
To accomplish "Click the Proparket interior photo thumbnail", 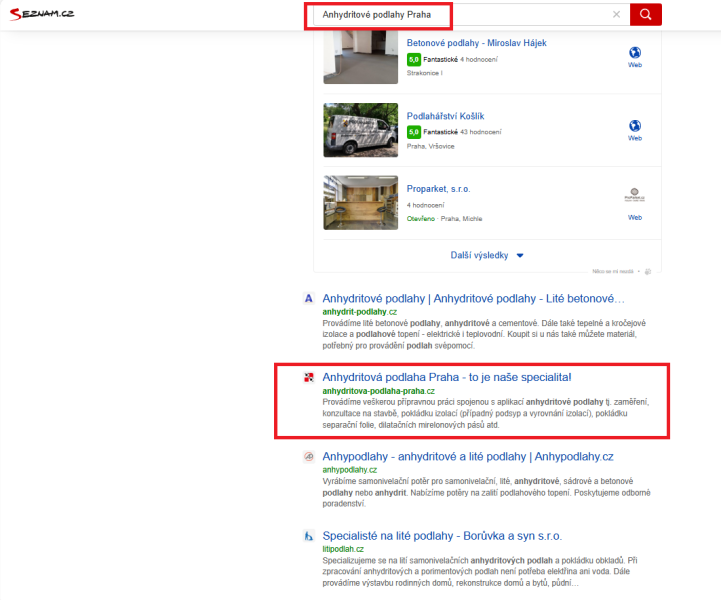I will 360,202.
